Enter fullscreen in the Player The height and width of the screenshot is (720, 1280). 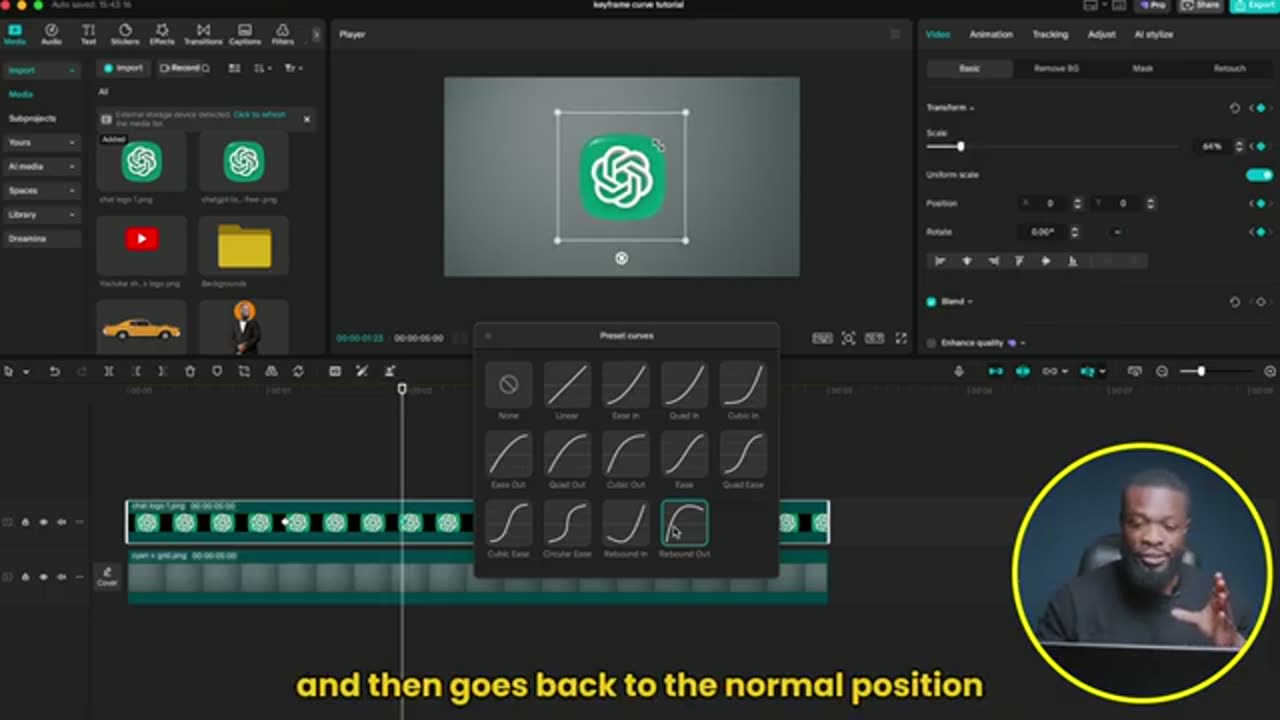(x=901, y=338)
